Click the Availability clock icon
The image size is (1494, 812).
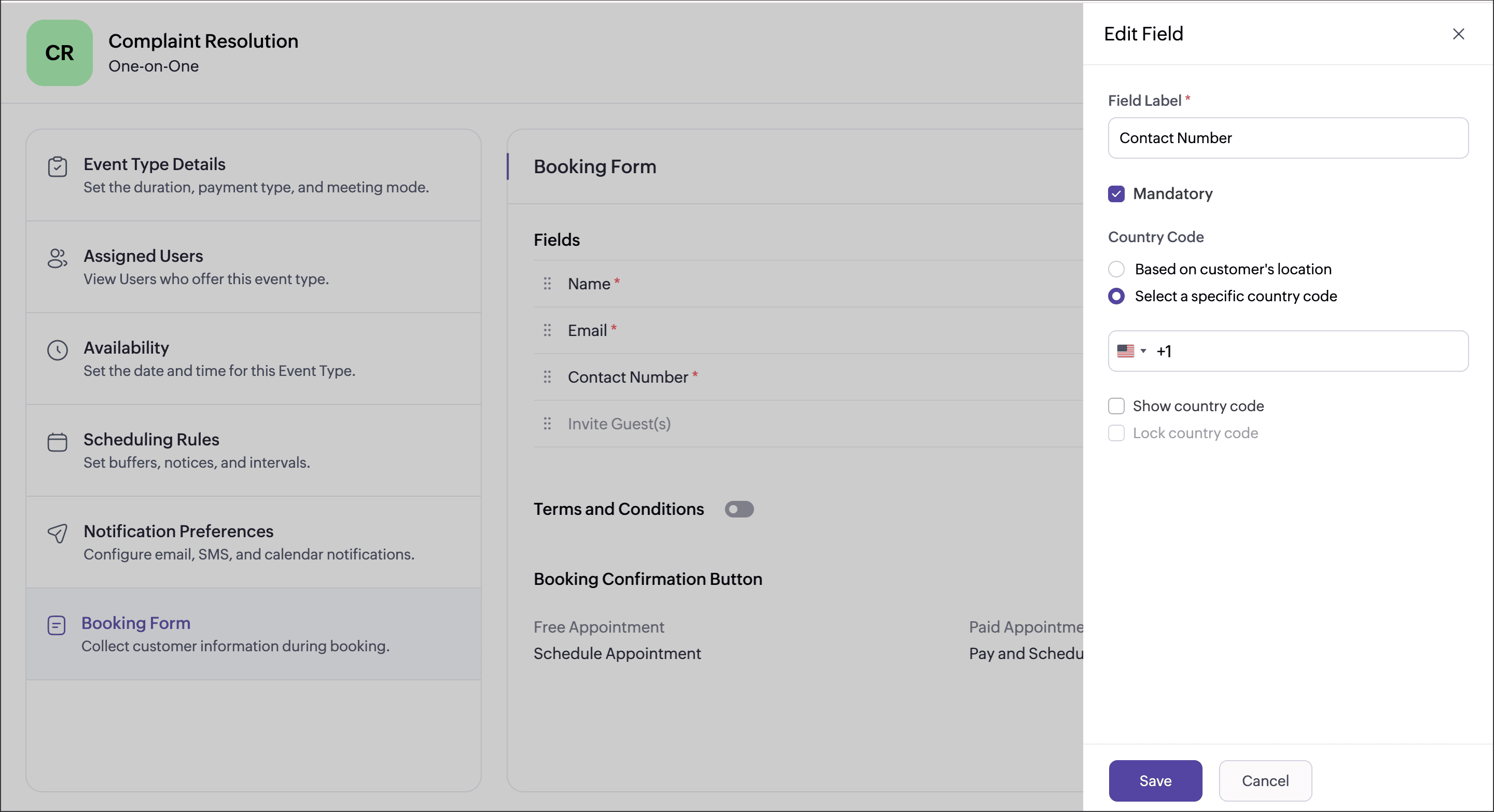point(57,350)
